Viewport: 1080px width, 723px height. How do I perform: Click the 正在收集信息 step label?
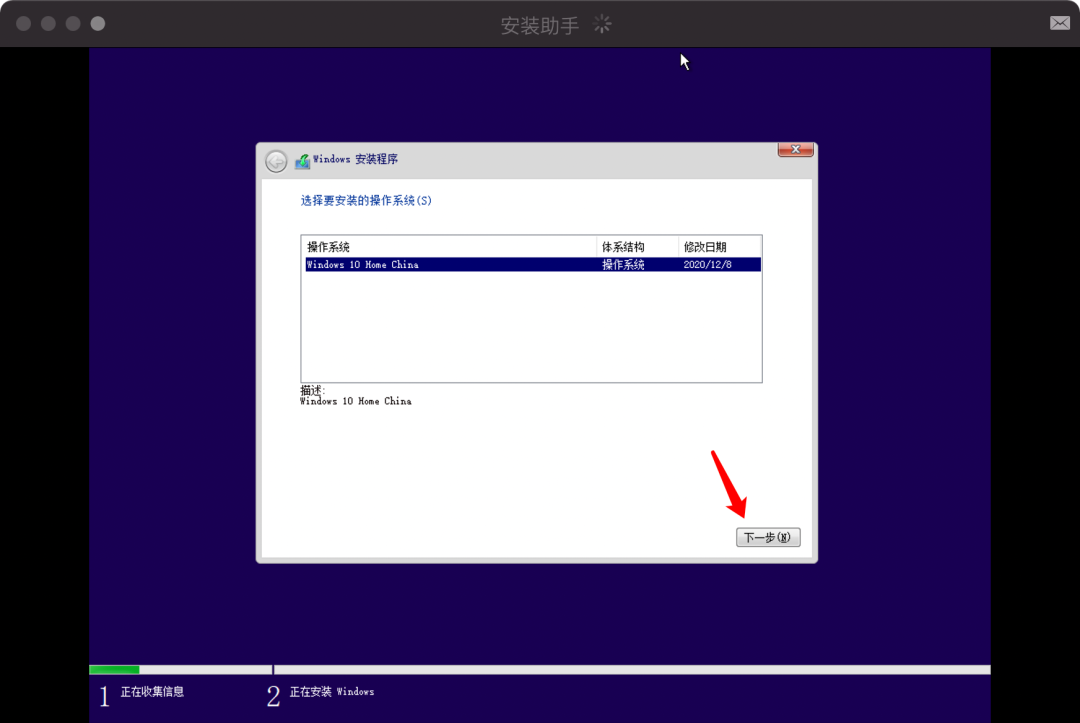(152, 691)
